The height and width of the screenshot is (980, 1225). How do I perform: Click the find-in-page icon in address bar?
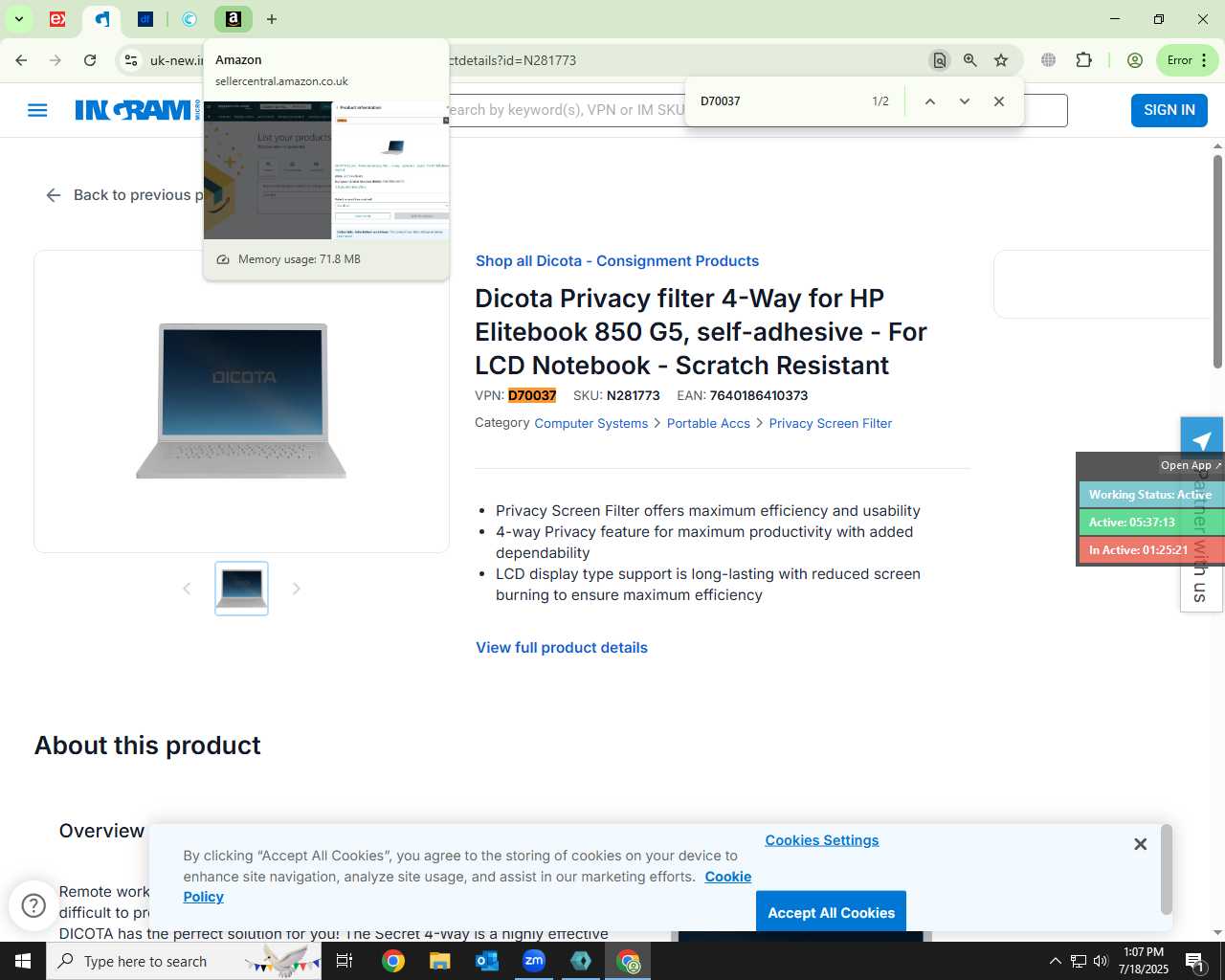pyautogui.click(x=940, y=60)
